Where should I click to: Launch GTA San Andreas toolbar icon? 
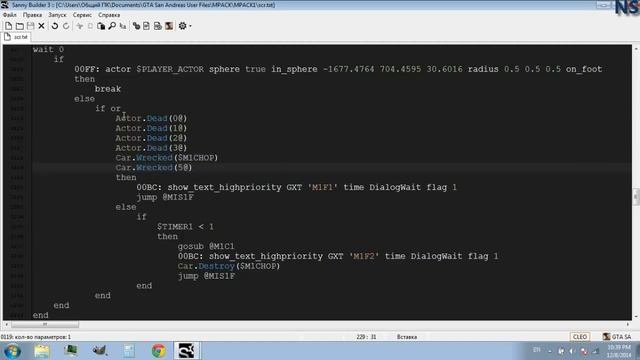point(169,26)
